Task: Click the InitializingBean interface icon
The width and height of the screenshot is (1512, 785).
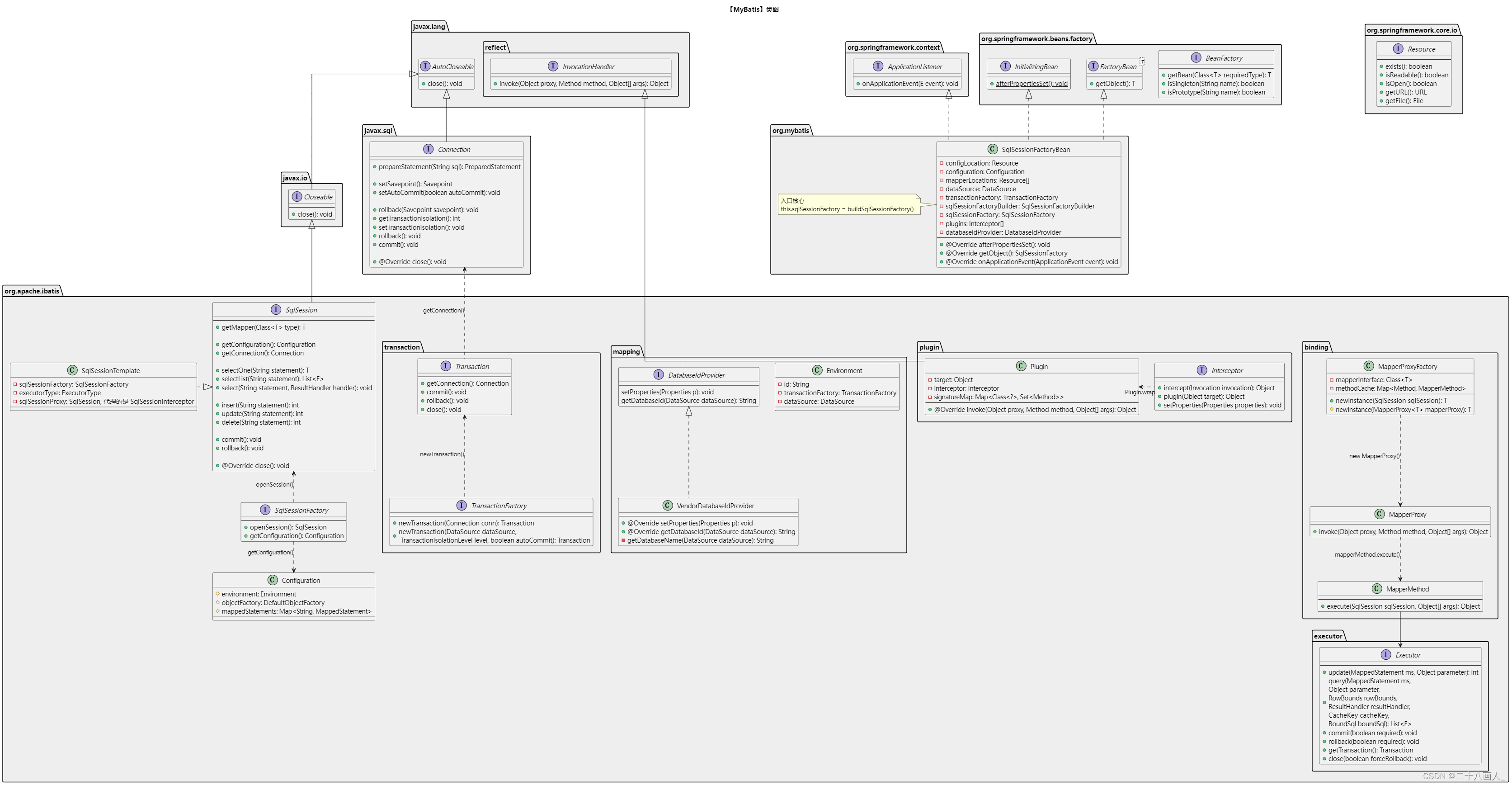Action: pyautogui.click(x=1005, y=66)
